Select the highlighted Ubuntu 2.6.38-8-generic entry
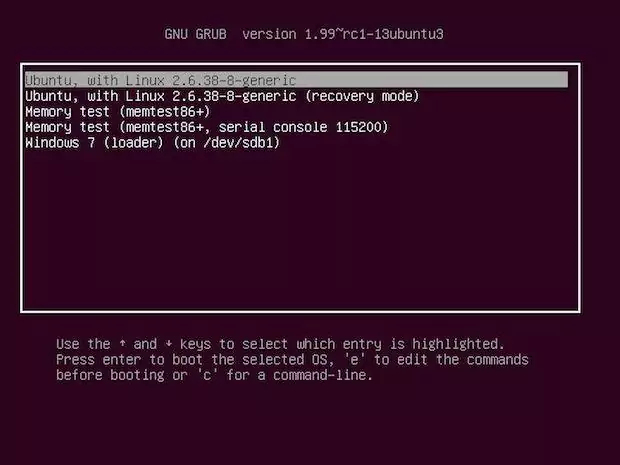The height and width of the screenshot is (465, 620). (x=296, y=80)
